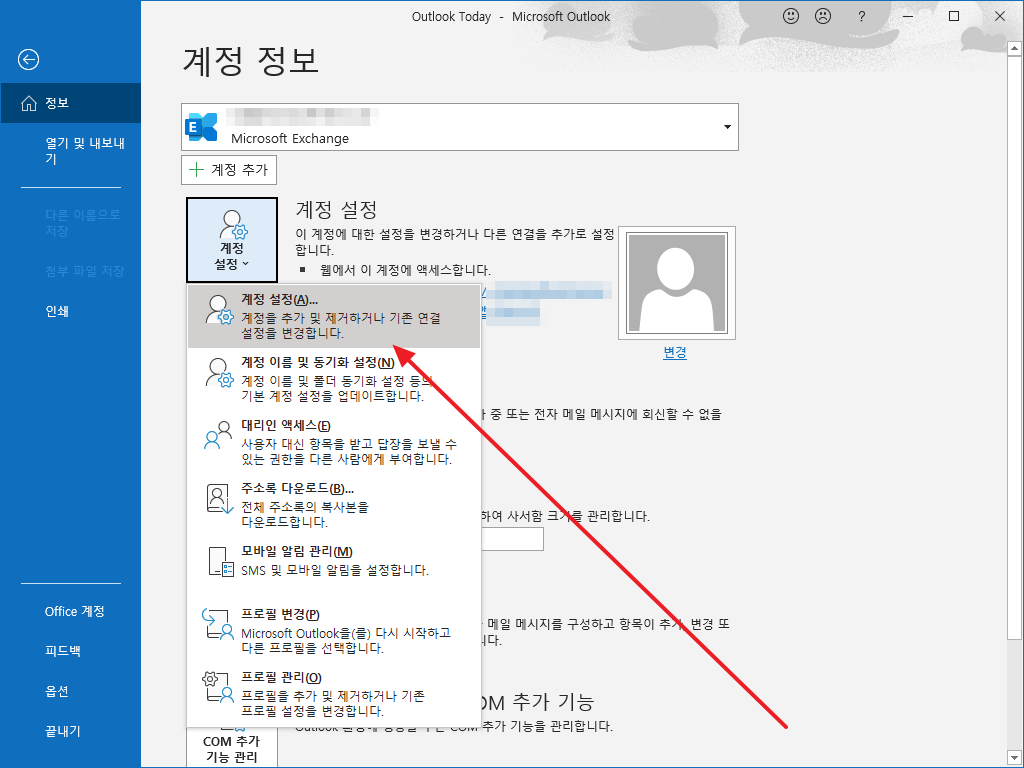Click the profile photo placeholder
1024x768 pixels.
tap(677, 283)
